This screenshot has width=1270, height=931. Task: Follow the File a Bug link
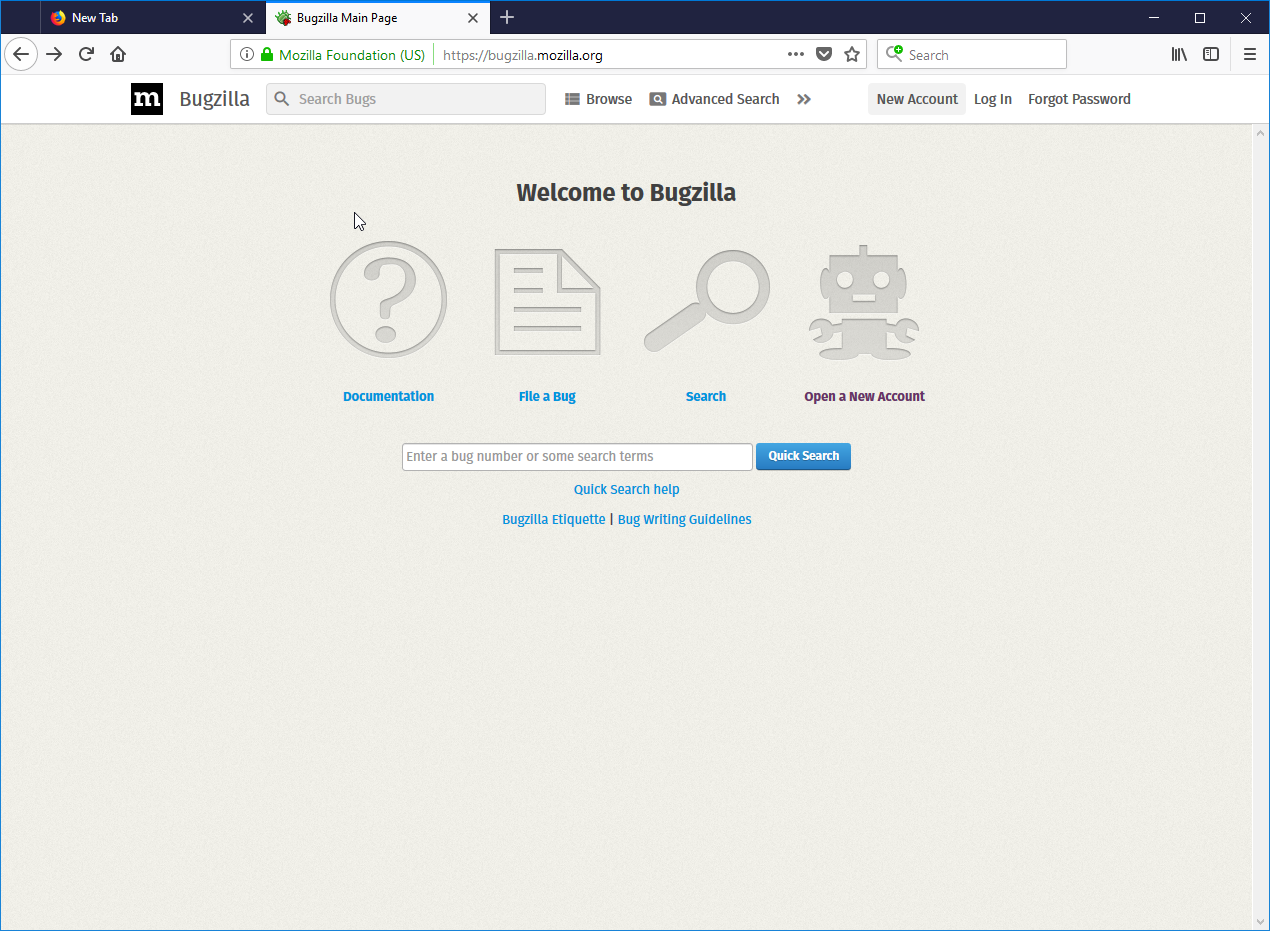click(547, 396)
